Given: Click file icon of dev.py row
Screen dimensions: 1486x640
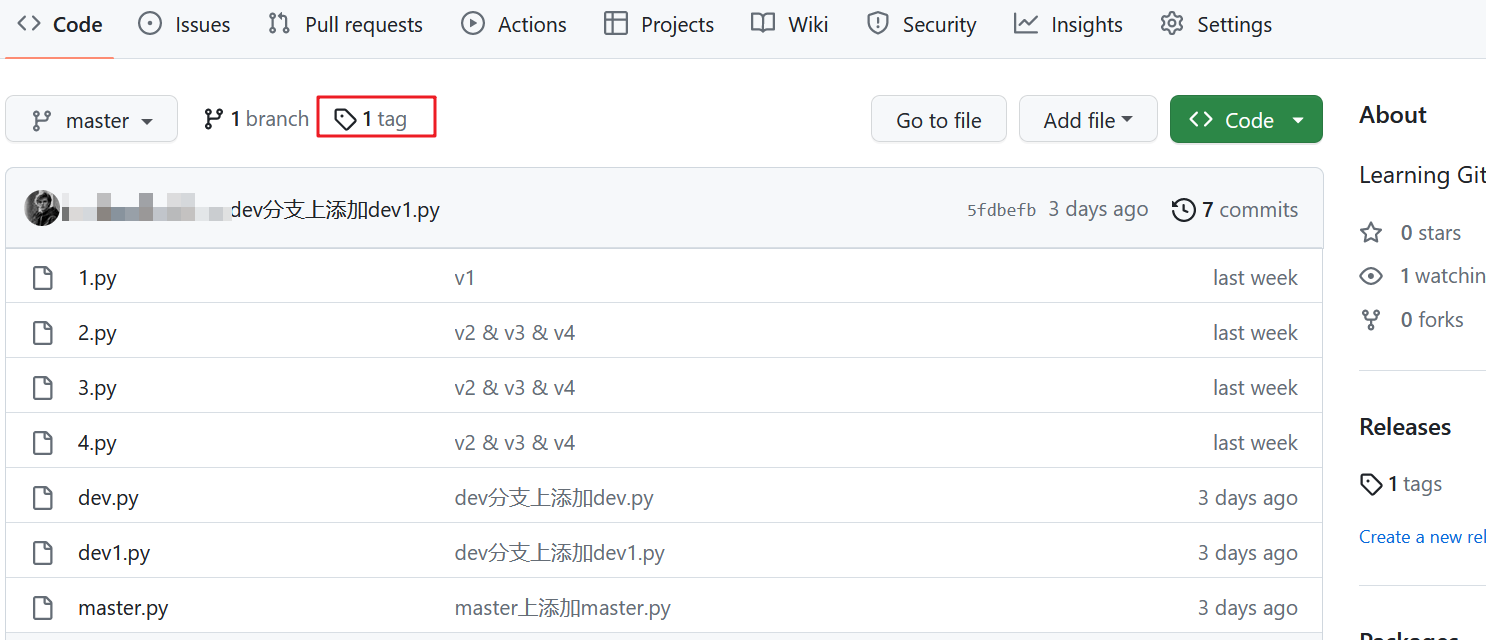Looking at the screenshot, I should coord(42,498).
